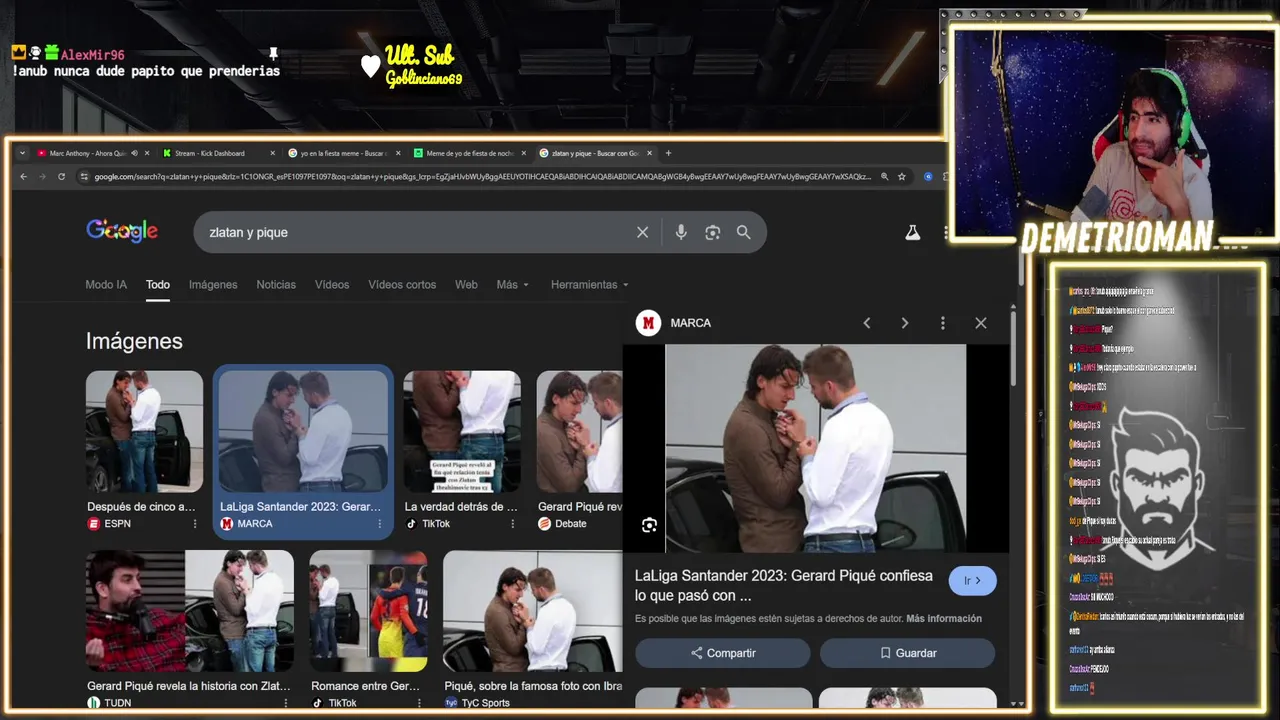Open the TikTok thumbnail 'Romance entre Ger...'
Image resolution: width=1280 pixels, height=720 pixels.
pyautogui.click(x=368, y=611)
